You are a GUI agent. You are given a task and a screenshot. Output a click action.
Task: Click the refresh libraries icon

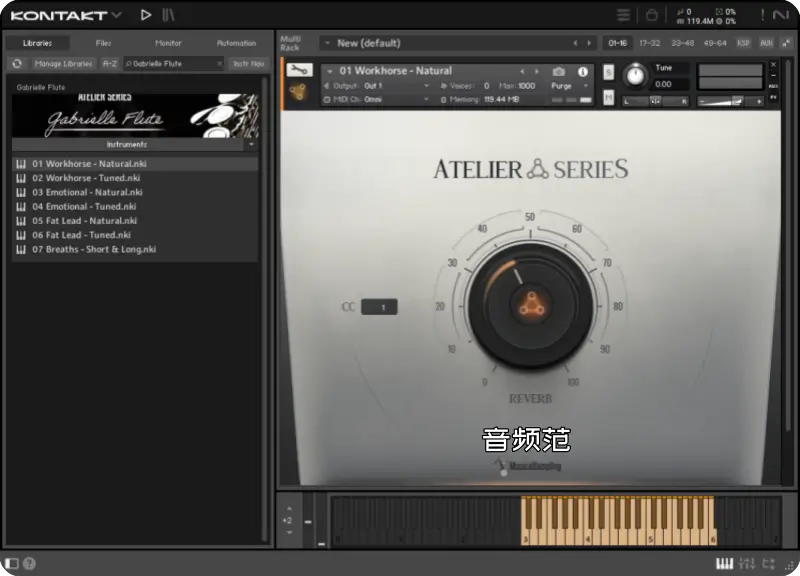tap(17, 63)
